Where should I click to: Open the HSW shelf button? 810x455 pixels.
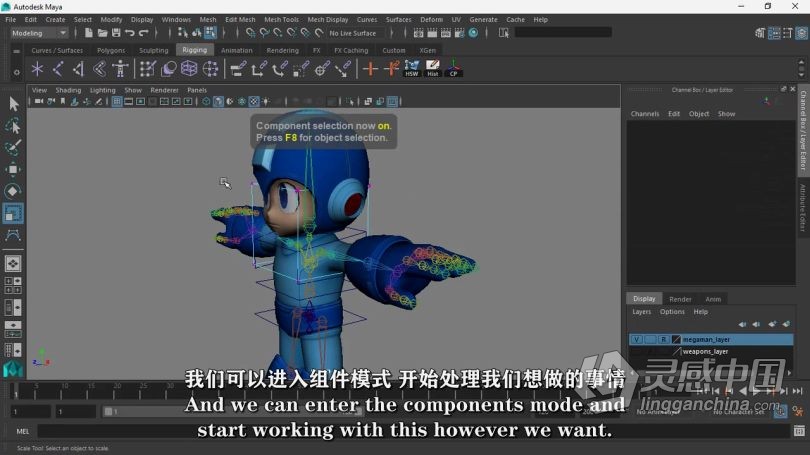coord(412,69)
